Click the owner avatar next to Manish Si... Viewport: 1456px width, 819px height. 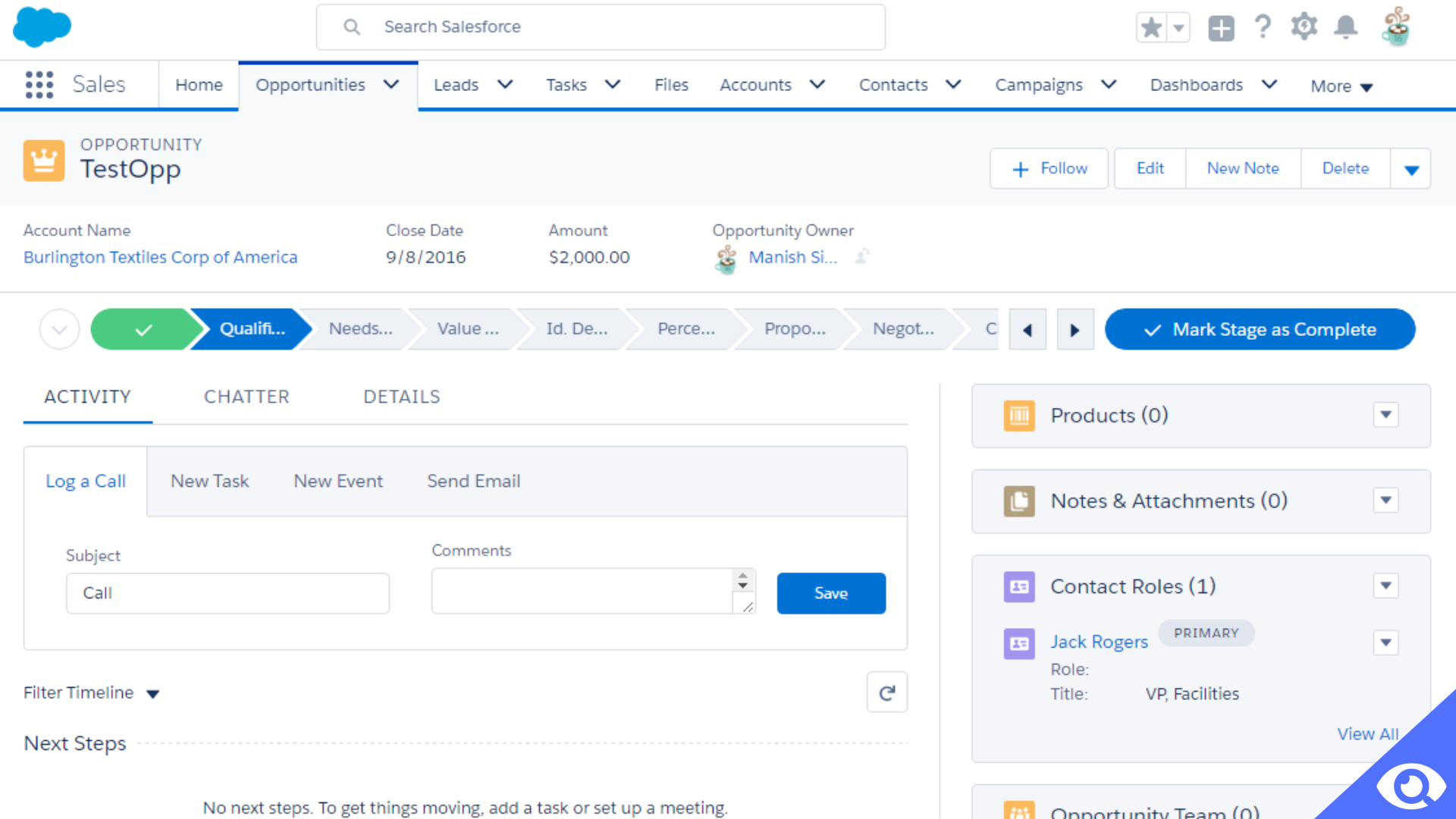(x=726, y=259)
